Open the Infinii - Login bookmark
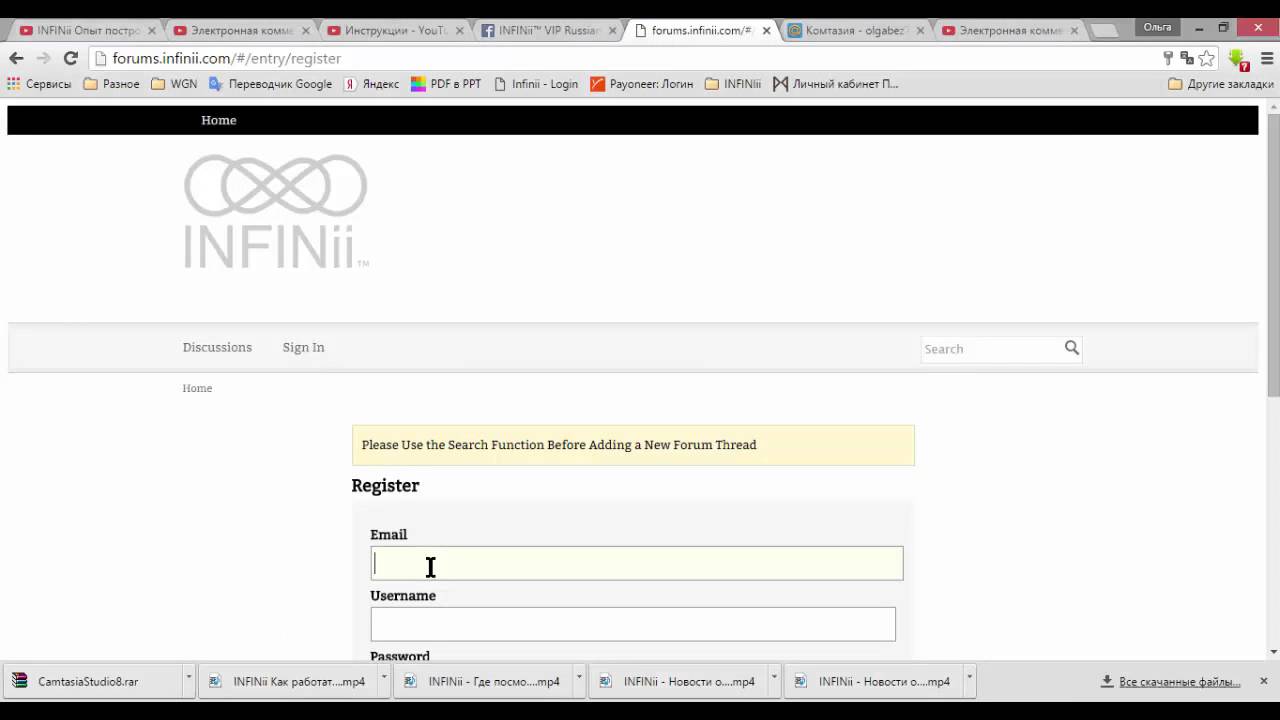Viewport: 1280px width, 720px height. click(536, 84)
